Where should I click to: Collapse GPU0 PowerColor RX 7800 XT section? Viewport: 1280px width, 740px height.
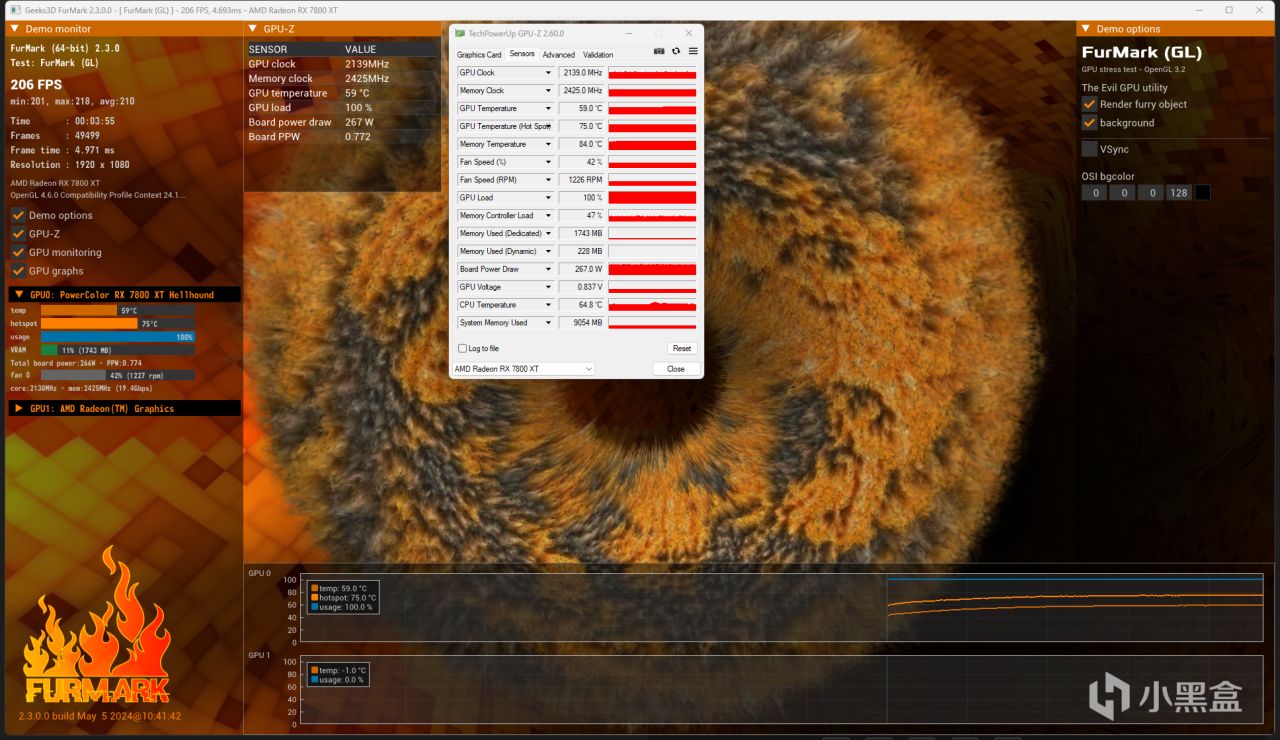point(17,295)
